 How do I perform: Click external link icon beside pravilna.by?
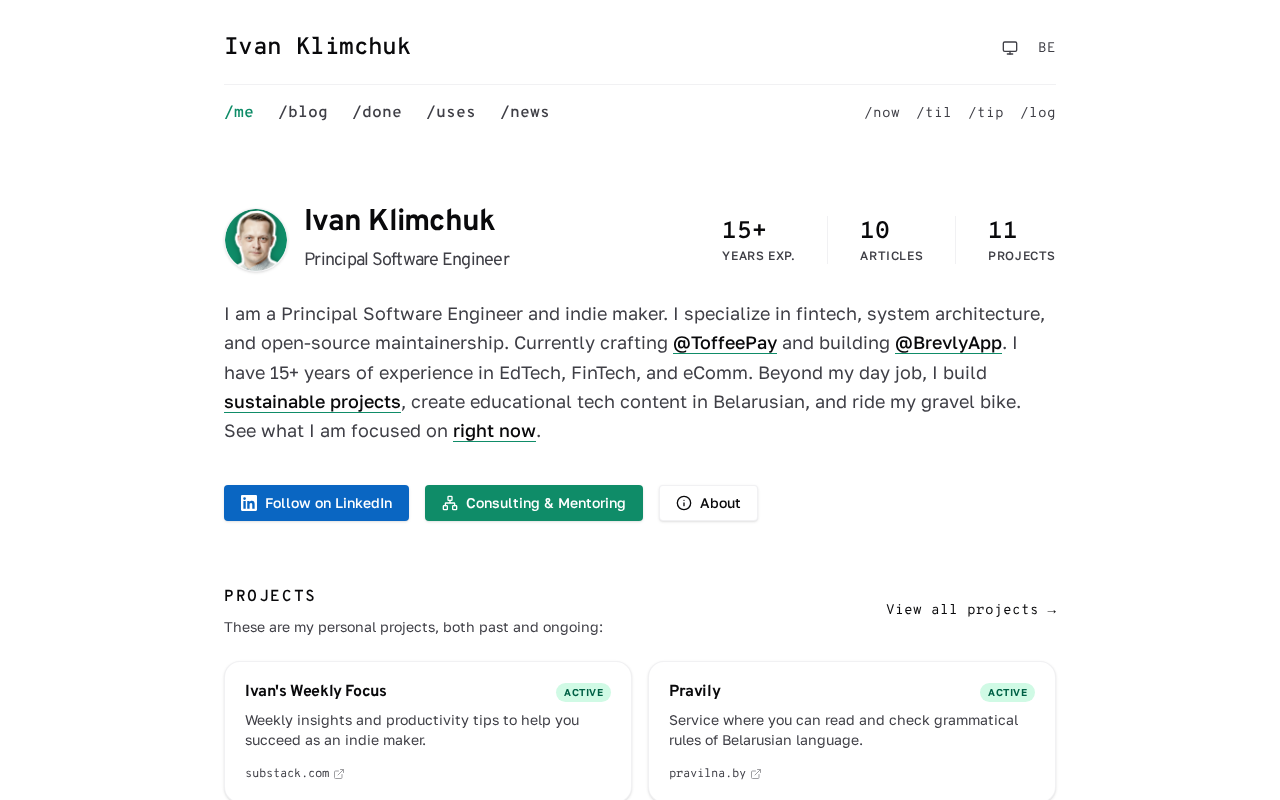point(756,774)
